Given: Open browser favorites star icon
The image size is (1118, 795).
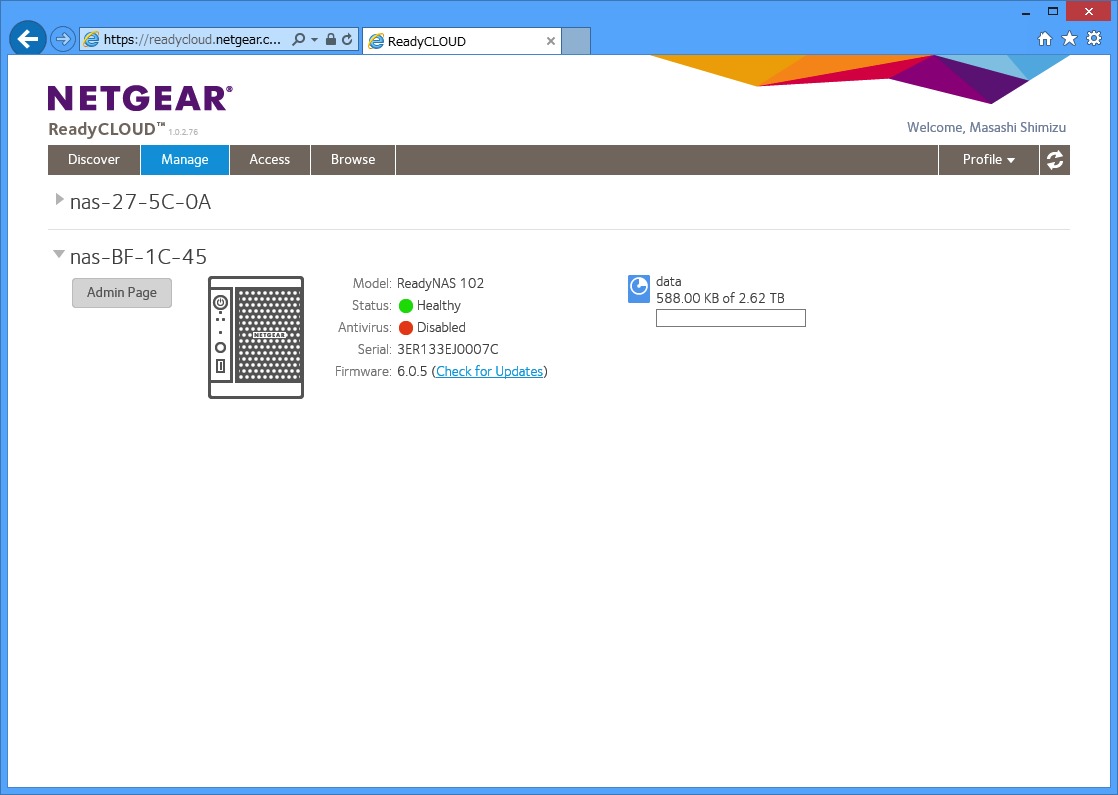Looking at the screenshot, I should pyautogui.click(x=1069, y=40).
